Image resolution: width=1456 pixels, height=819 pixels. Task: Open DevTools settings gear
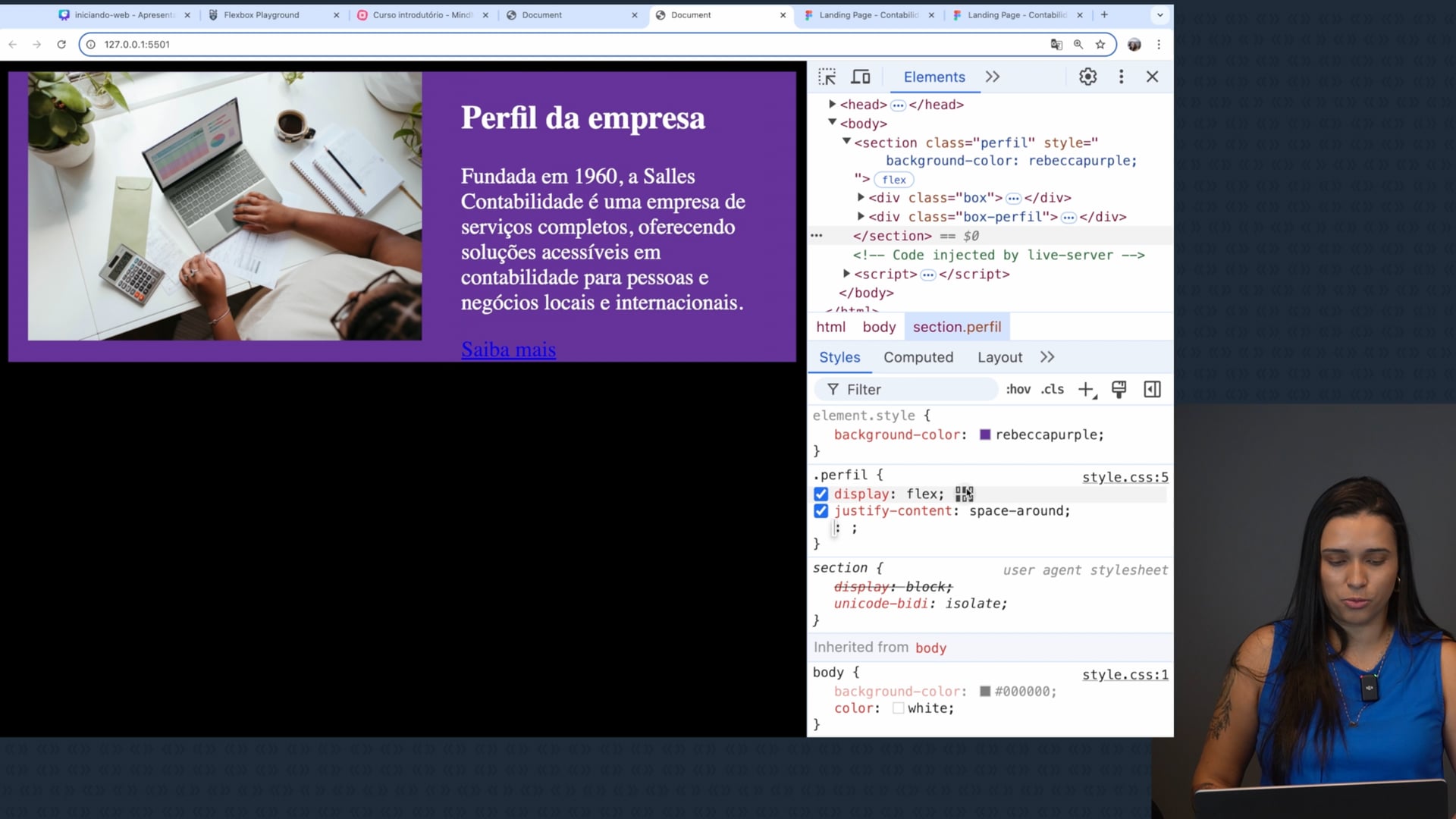click(1087, 77)
